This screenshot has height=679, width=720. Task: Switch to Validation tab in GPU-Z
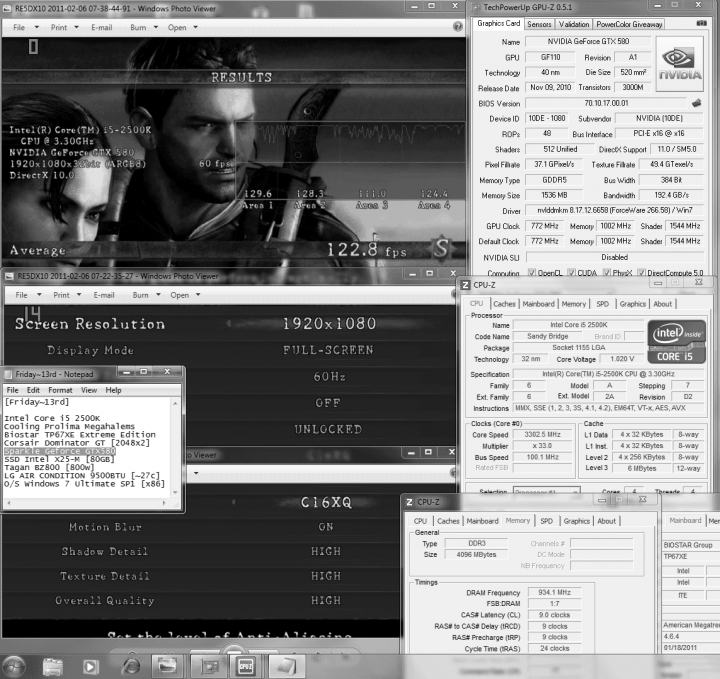coord(574,24)
